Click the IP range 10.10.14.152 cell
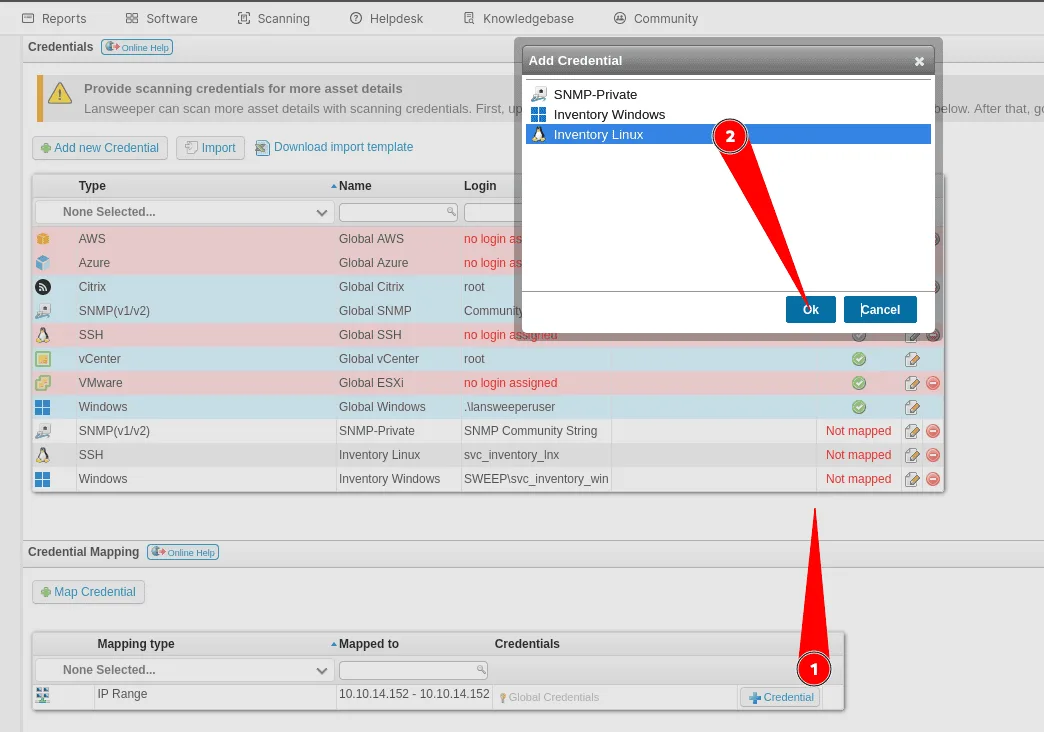The height and width of the screenshot is (732, 1044). [x=414, y=694]
